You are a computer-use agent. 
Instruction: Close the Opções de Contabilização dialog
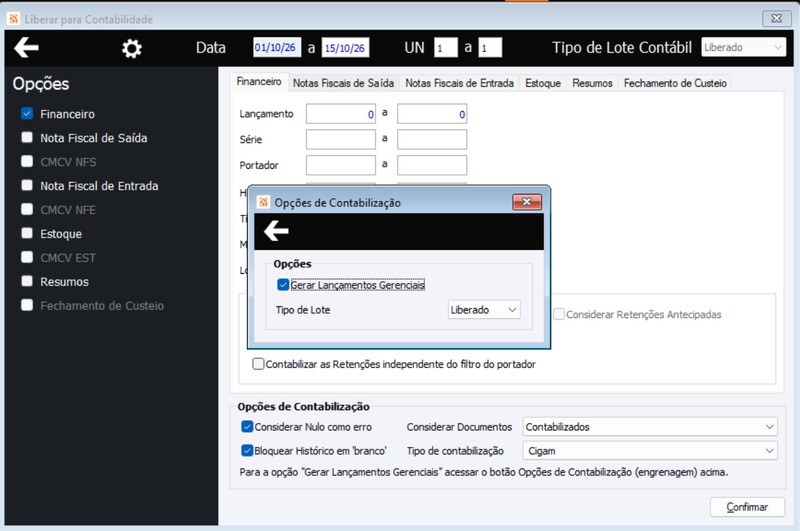[527, 202]
